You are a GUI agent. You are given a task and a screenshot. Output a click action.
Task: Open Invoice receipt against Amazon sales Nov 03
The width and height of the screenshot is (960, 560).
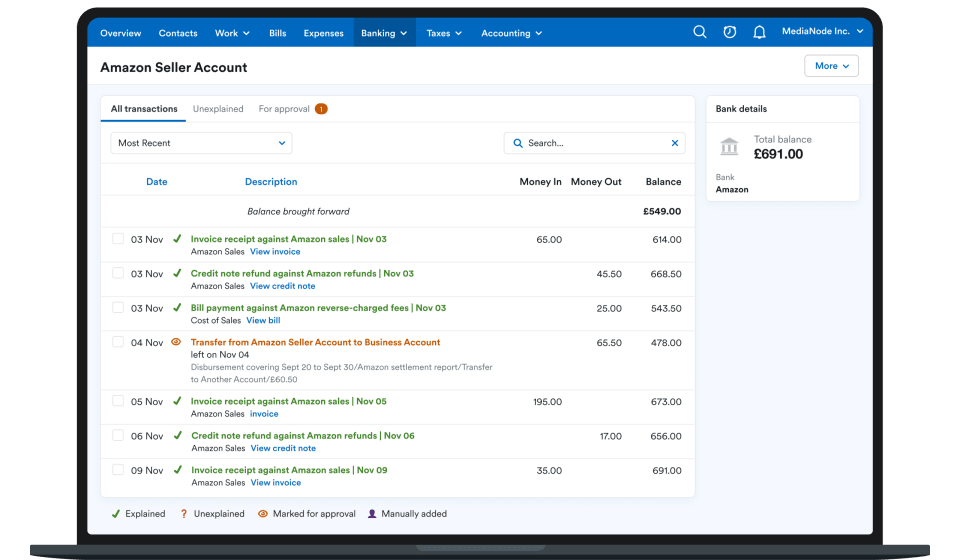tap(288, 239)
